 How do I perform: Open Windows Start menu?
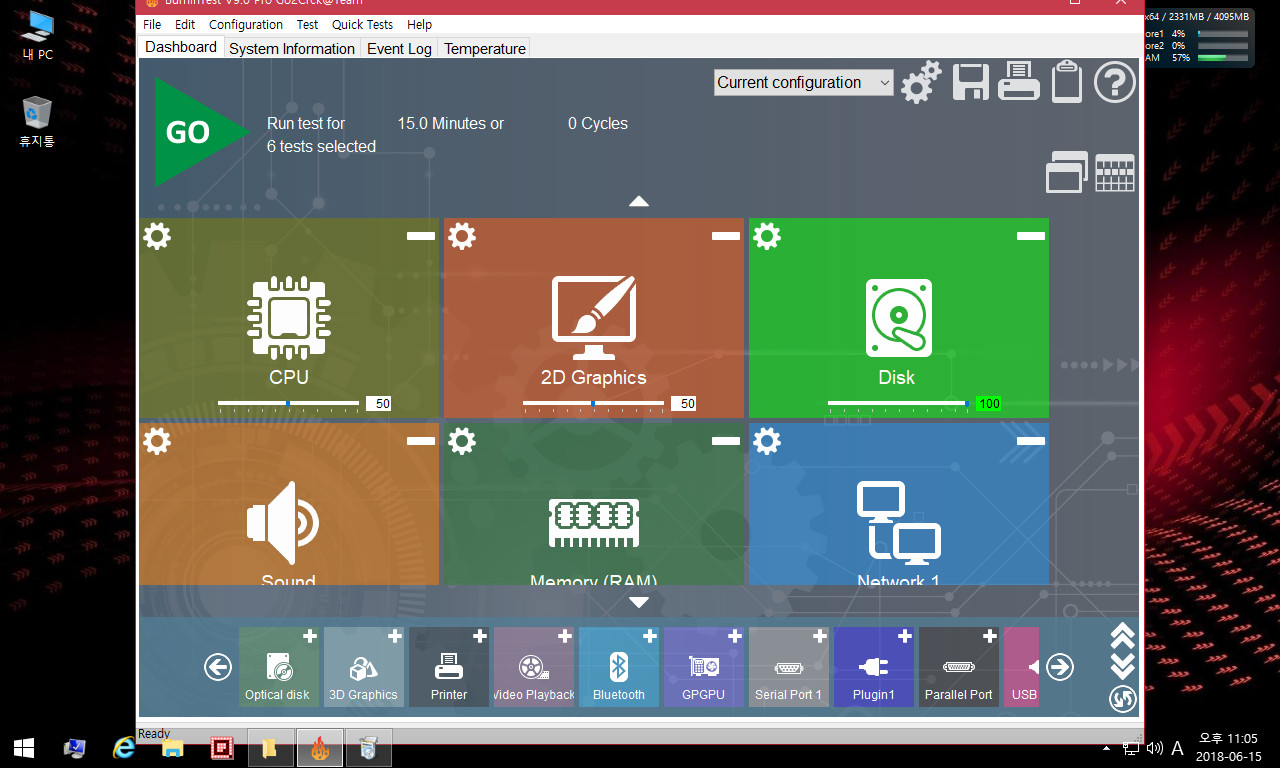[x=24, y=747]
